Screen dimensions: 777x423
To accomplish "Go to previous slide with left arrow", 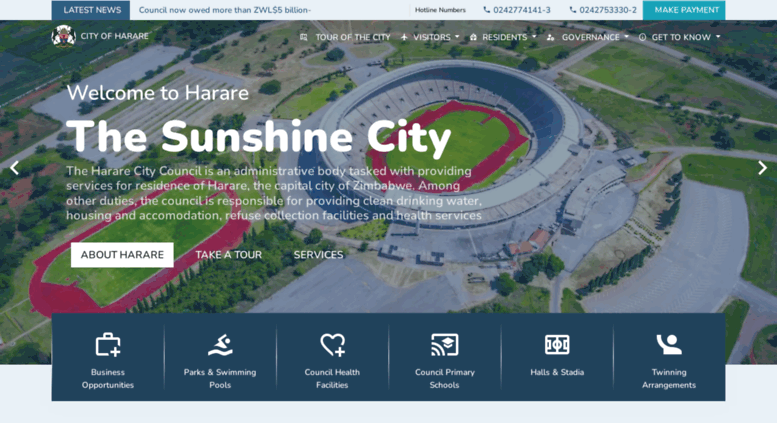I will 14,168.
